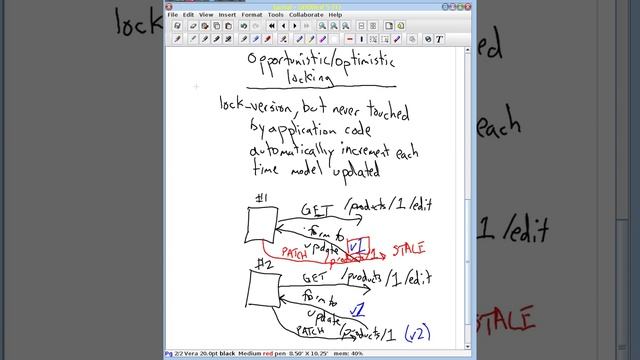Open the View menu

[x=206, y=15]
